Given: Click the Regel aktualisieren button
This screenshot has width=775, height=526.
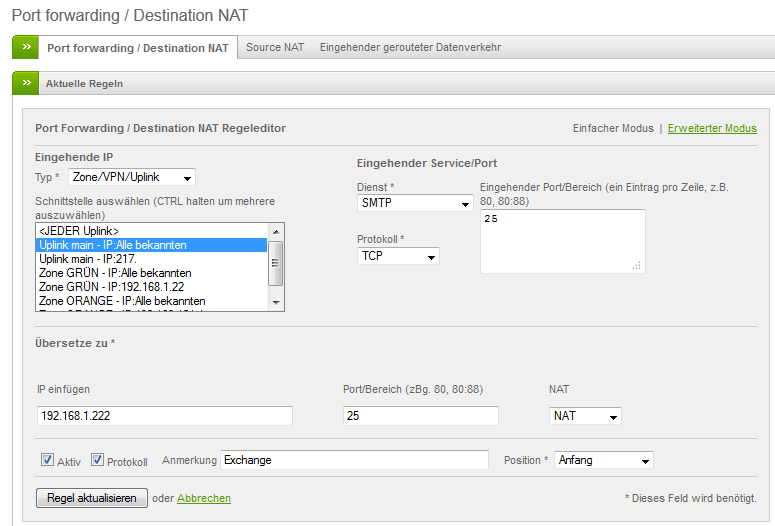Looking at the screenshot, I should tap(91, 498).
